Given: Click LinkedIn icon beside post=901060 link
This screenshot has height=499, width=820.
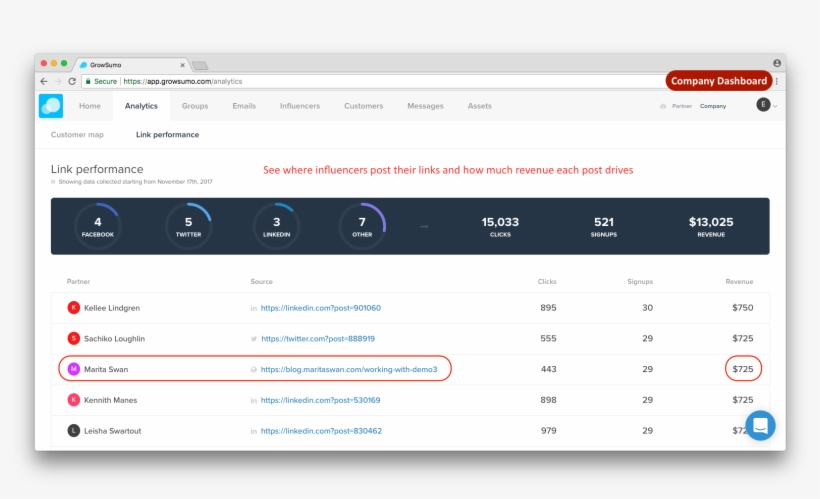Looking at the screenshot, I should [254, 308].
